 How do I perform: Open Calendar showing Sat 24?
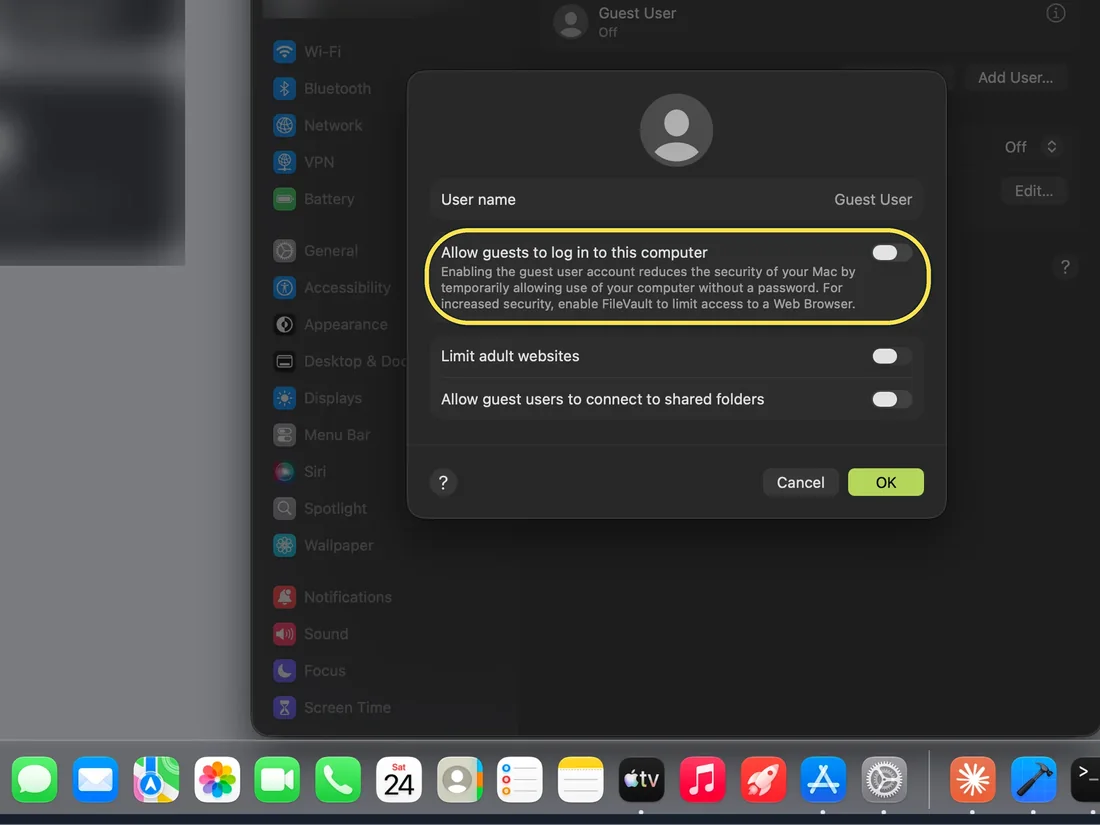[398, 779]
